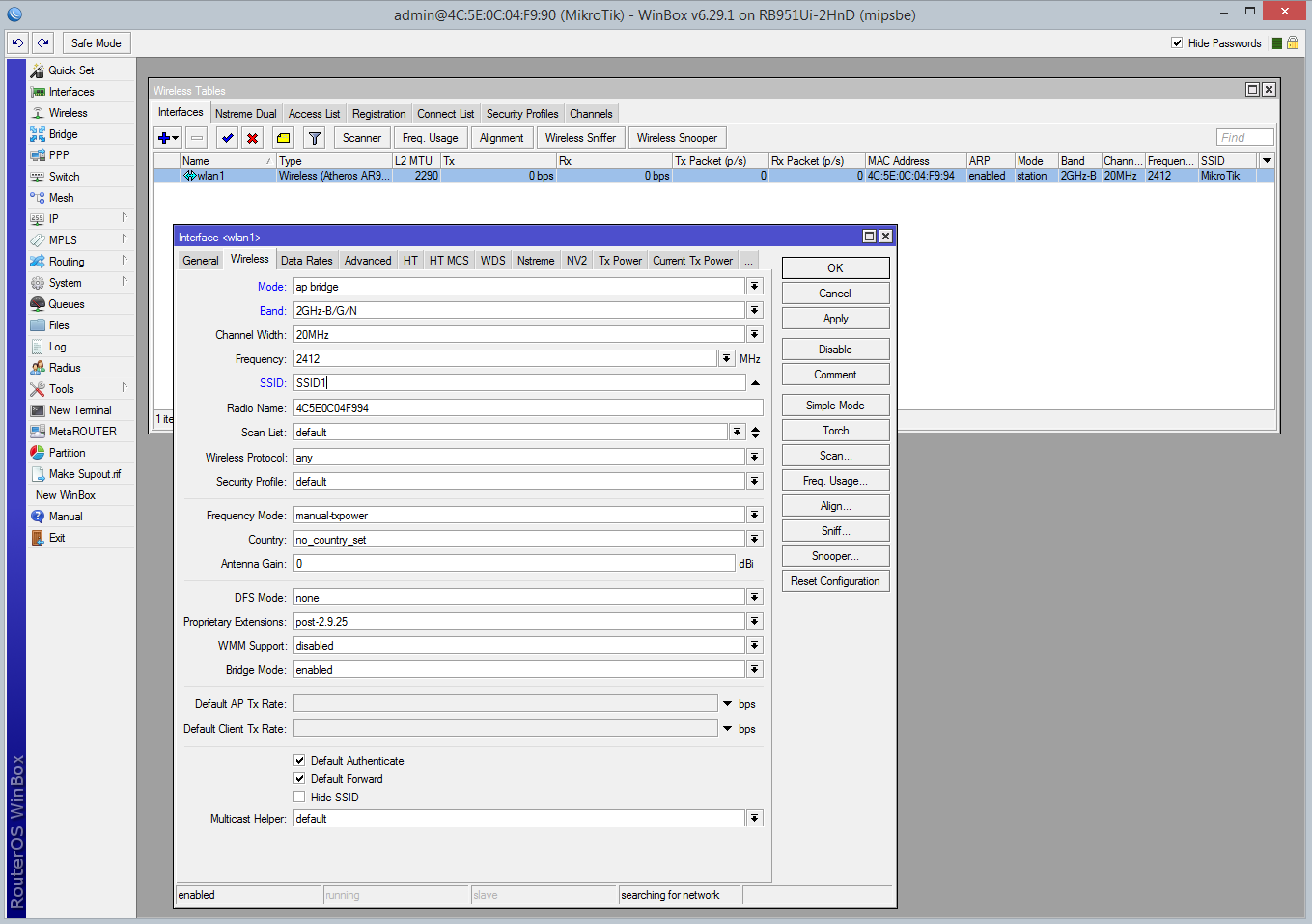1312x924 pixels.
Task: Open the column selector arrow in table header
Action: [1267, 160]
